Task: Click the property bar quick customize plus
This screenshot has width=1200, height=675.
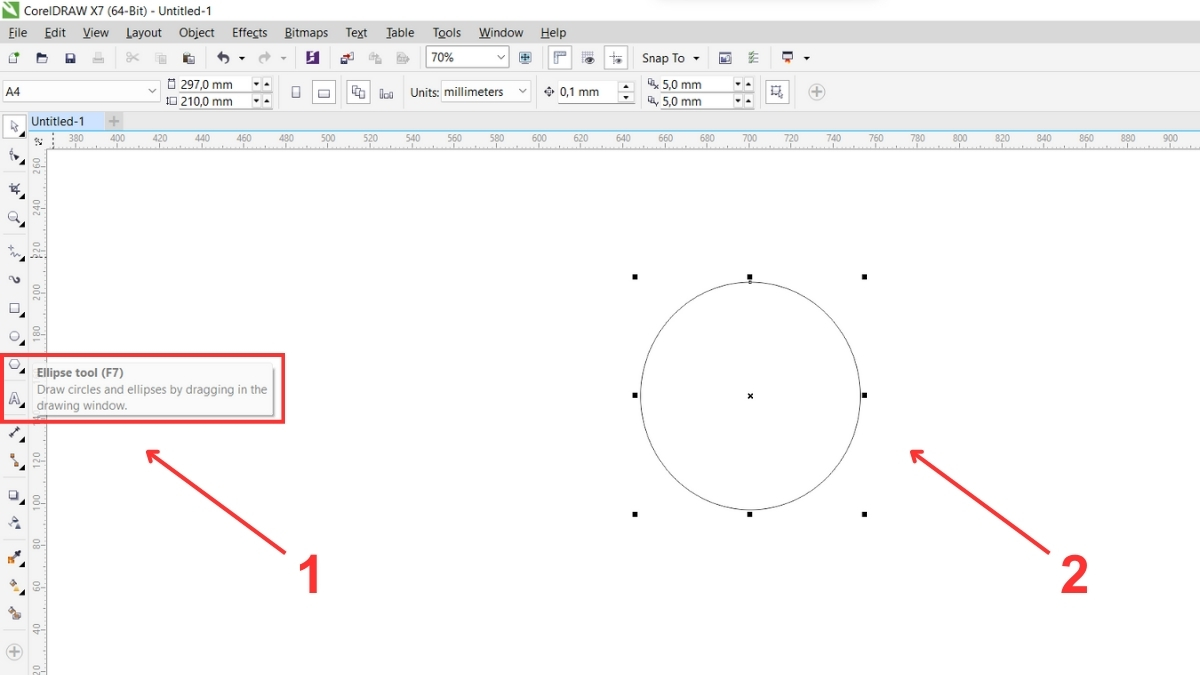Action: click(x=817, y=92)
